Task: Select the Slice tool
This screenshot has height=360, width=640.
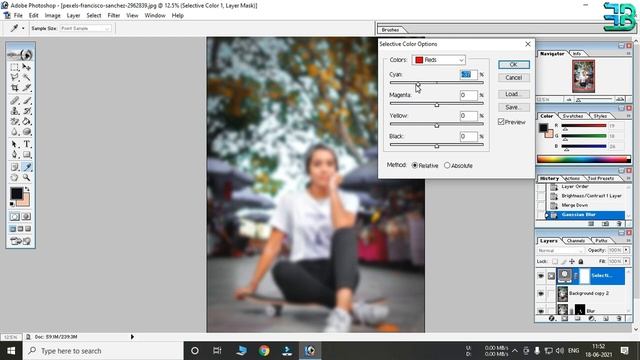Action: pos(27,88)
